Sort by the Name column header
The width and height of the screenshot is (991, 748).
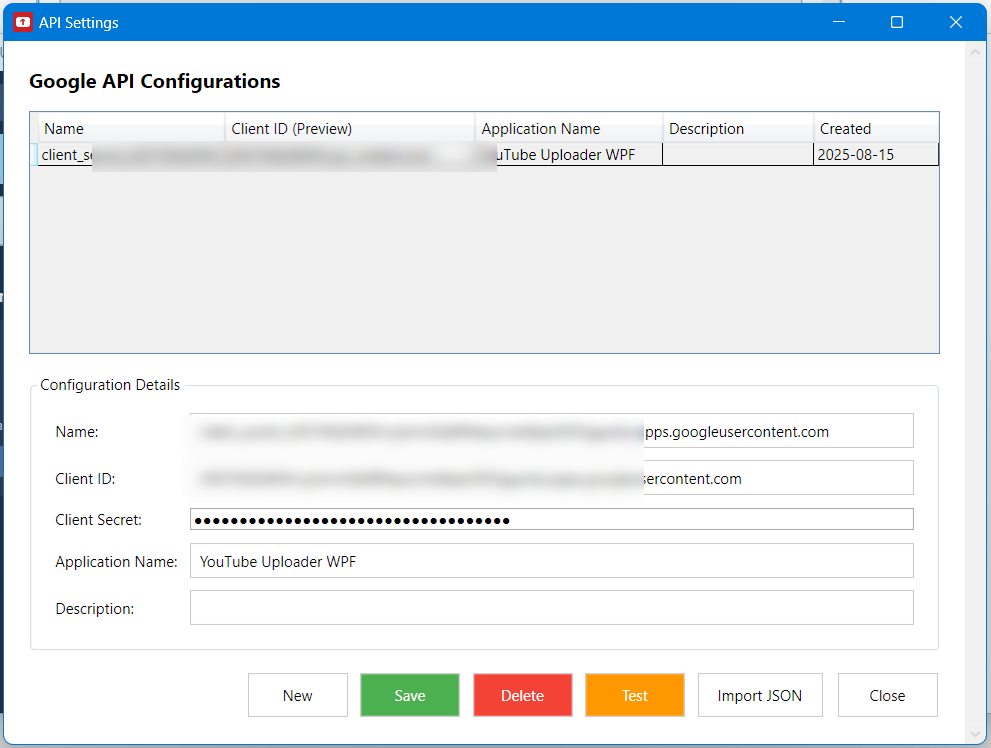[x=131, y=128]
